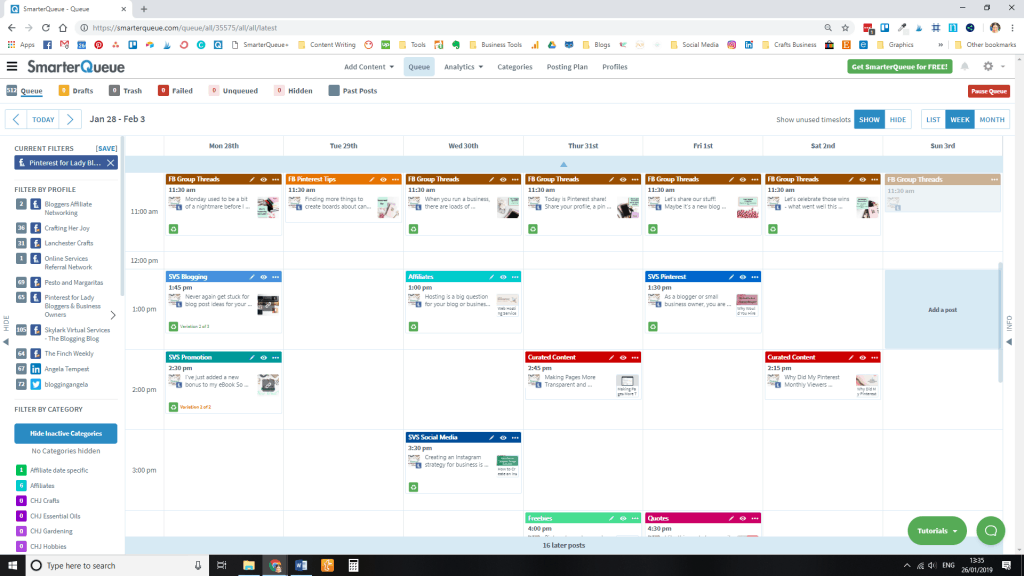
Task: Select the teal Affiliates category swatch
Action: point(21,486)
